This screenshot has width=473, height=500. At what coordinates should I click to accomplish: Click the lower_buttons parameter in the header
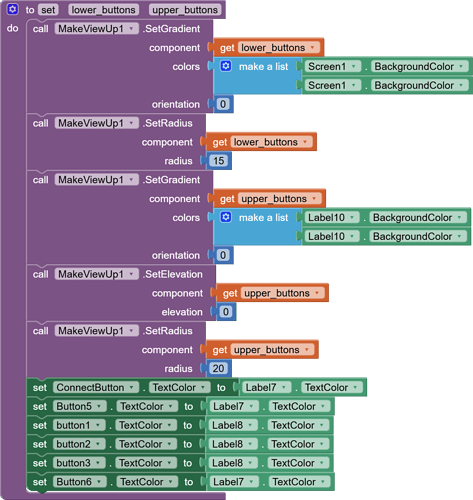tap(103, 10)
